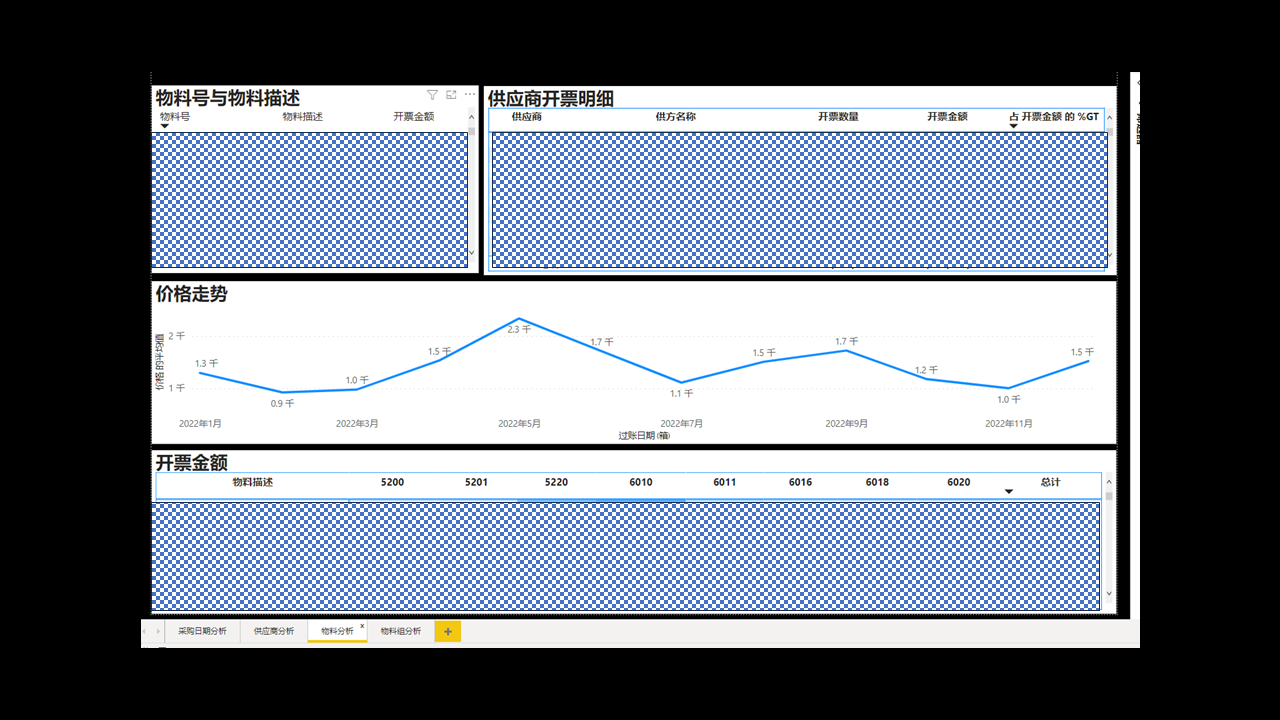This screenshot has height=720, width=1280.
Task: Click the 2022年5月 axis label
Action: [519, 424]
